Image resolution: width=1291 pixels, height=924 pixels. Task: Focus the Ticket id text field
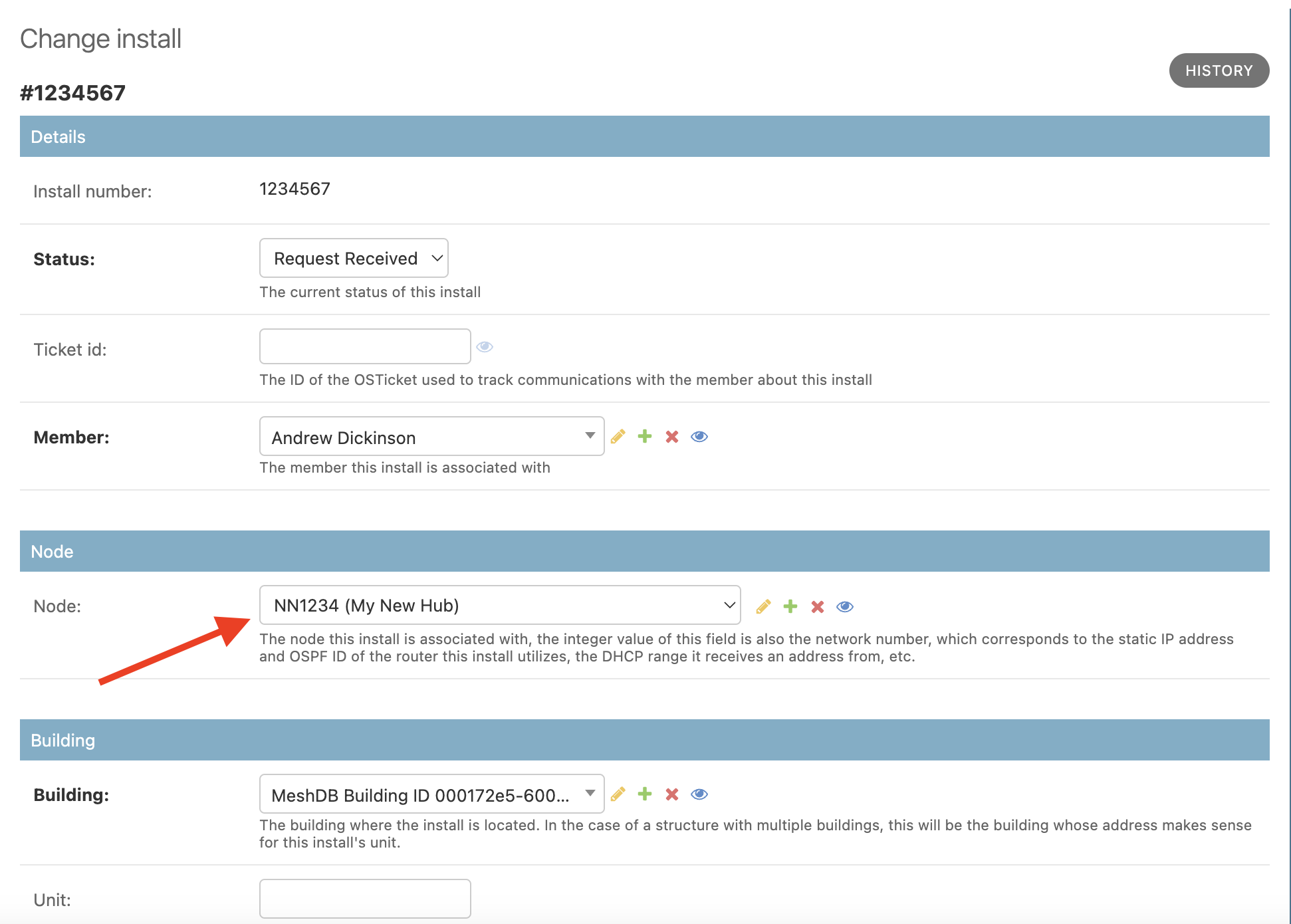tap(365, 346)
